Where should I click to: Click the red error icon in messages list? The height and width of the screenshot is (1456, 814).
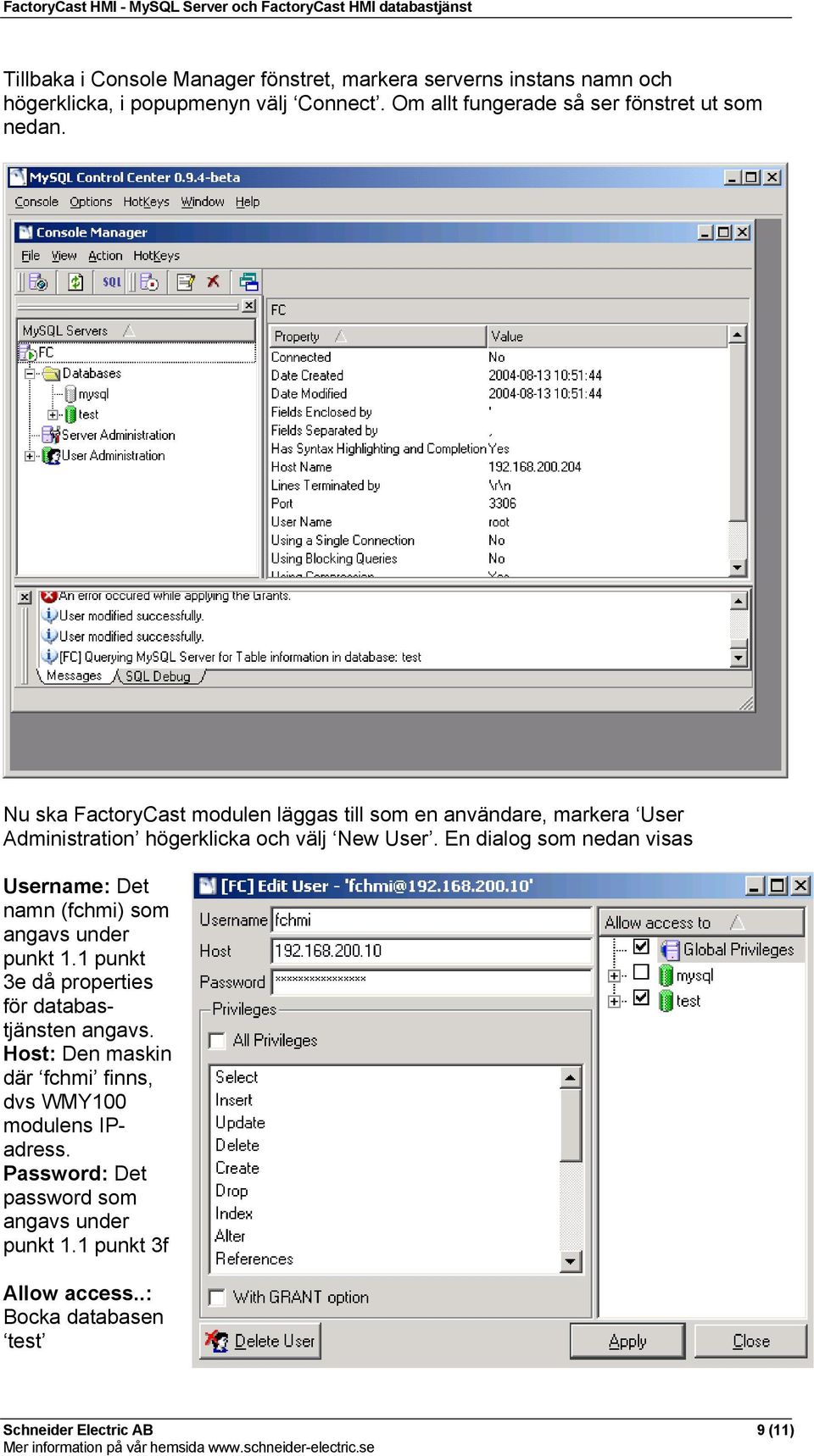pyautogui.click(x=49, y=596)
